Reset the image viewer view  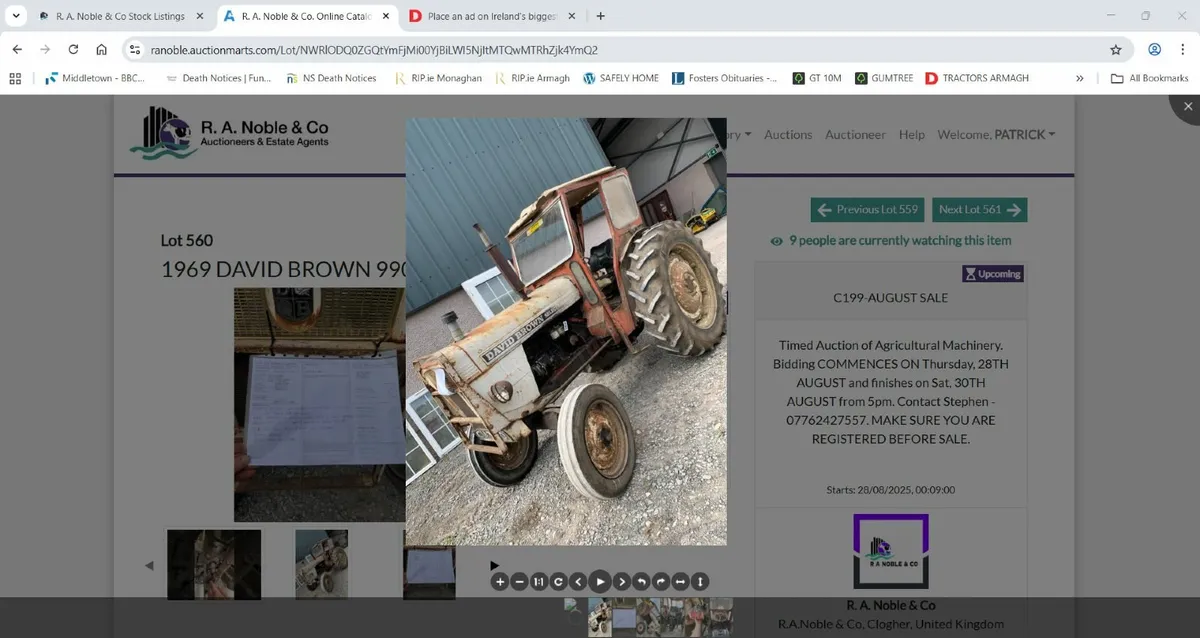click(558, 582)
